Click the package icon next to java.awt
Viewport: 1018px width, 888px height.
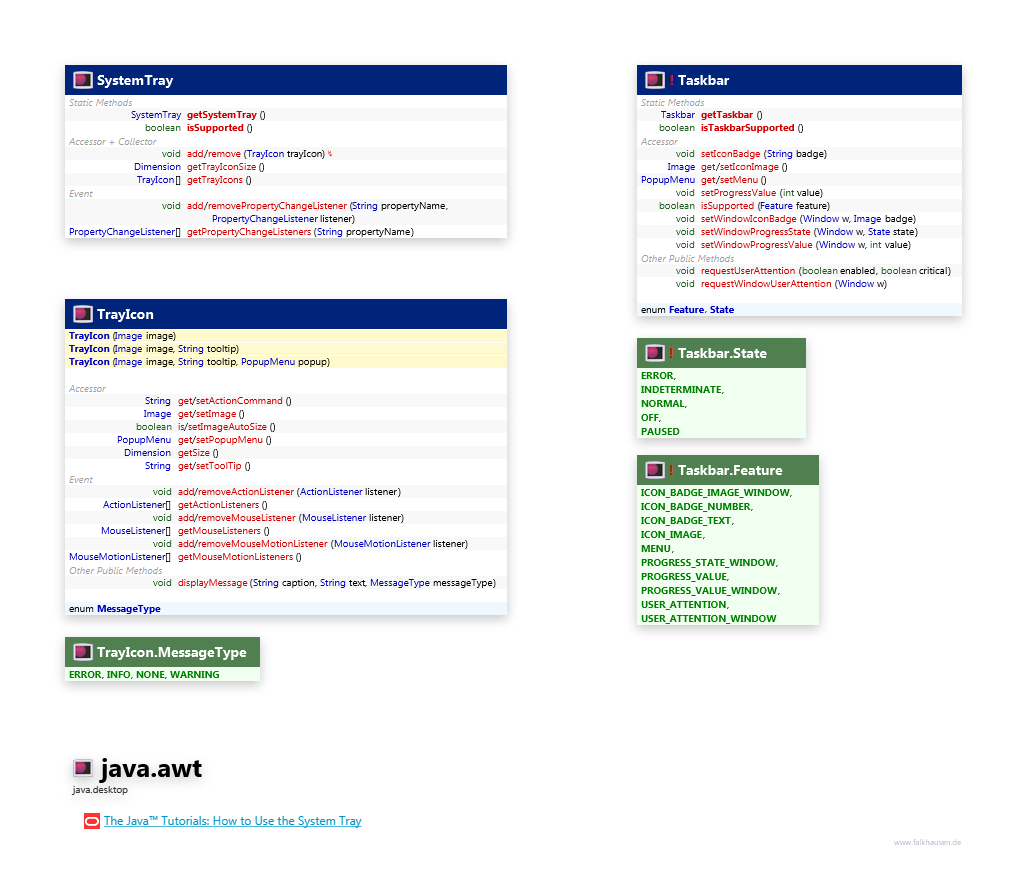tap(82, 768)
